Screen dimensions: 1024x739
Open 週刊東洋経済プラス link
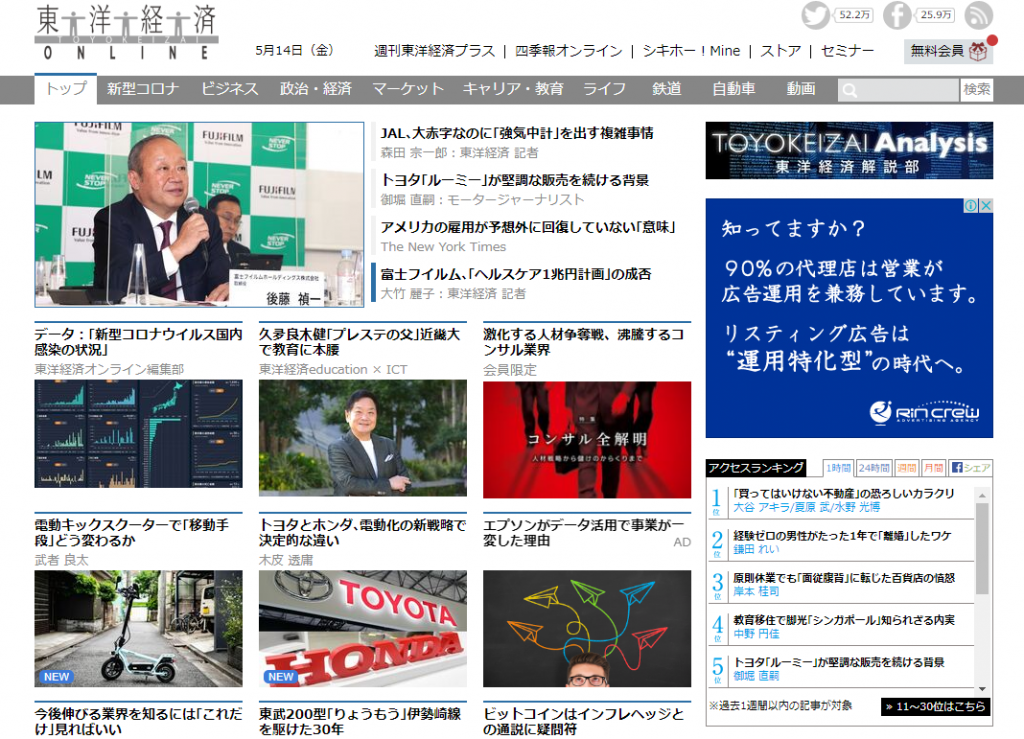[434, 51]
